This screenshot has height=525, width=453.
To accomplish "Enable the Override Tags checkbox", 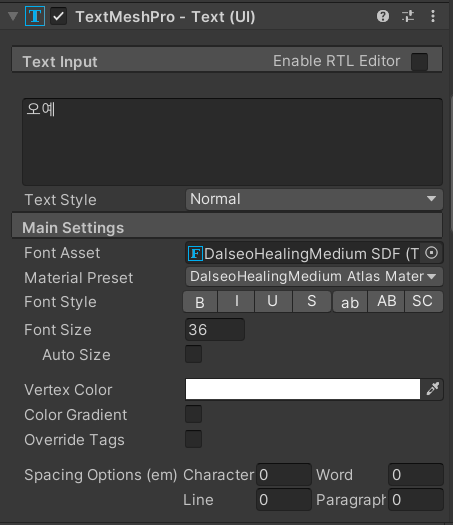I will [194, 439].
